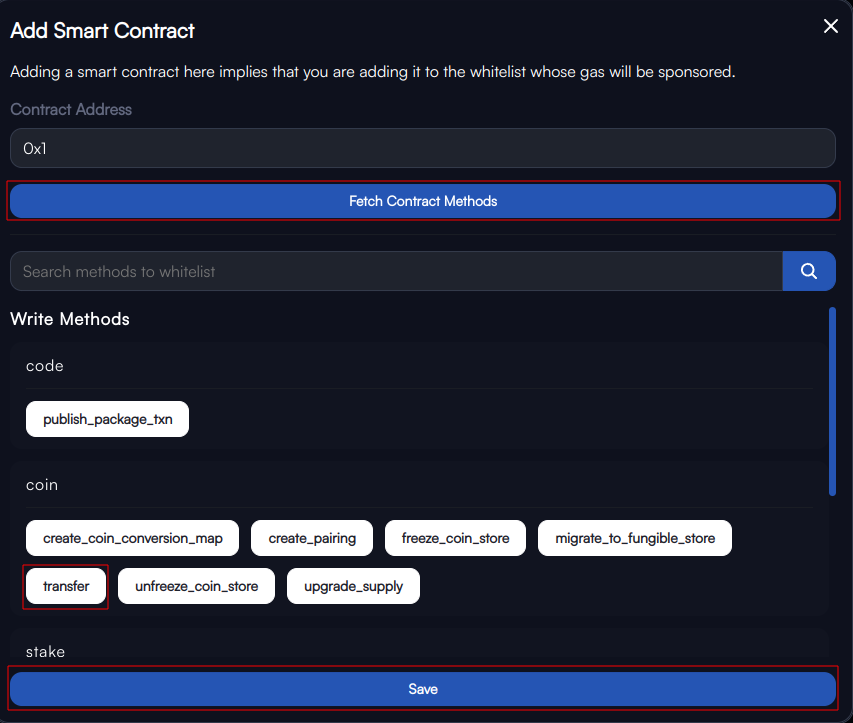
Task: Click the stake module section header
Action: coord(45,651)
